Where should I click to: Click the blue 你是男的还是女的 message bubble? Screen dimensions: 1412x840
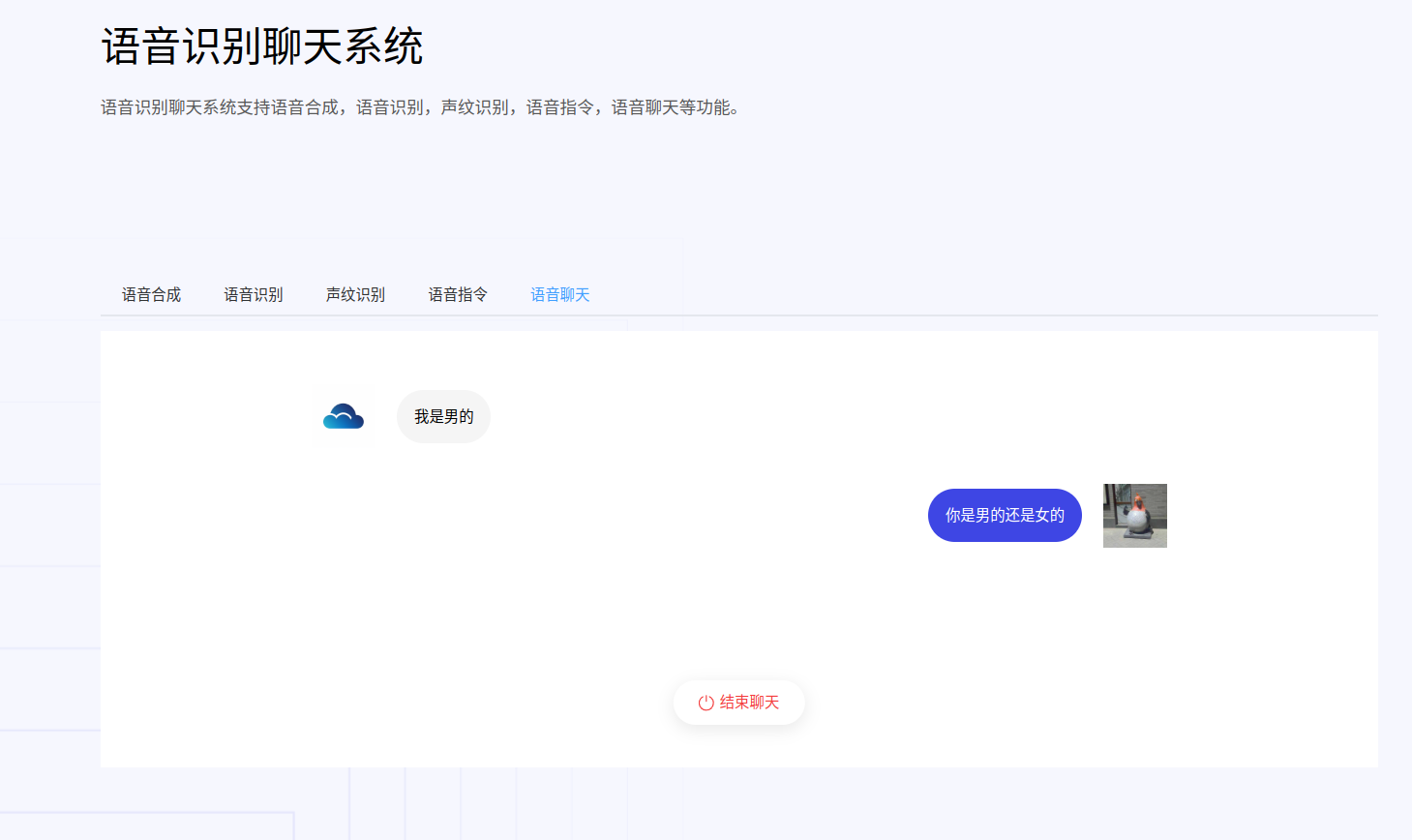pyautogui.click(x=1004, y=515)
